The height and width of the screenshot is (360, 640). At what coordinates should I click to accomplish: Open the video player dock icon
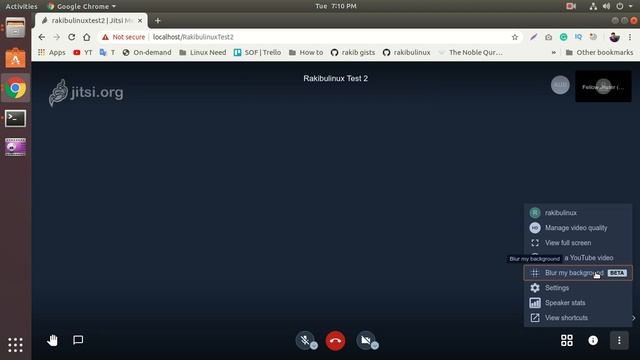click(x=16, y=147)
